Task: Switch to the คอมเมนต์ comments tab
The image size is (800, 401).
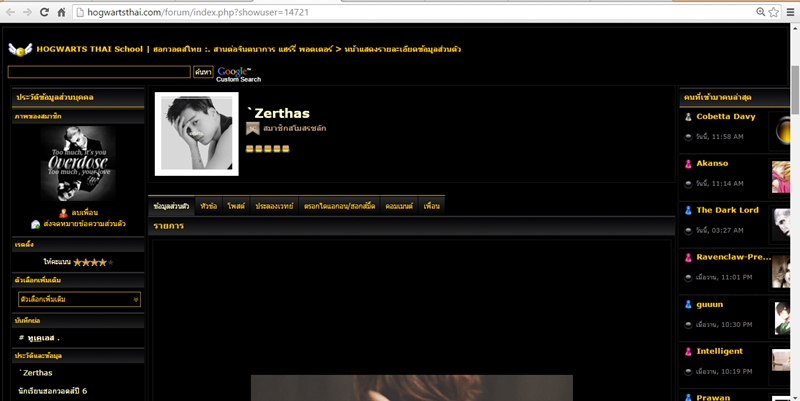Action: (x=399, y=207)
